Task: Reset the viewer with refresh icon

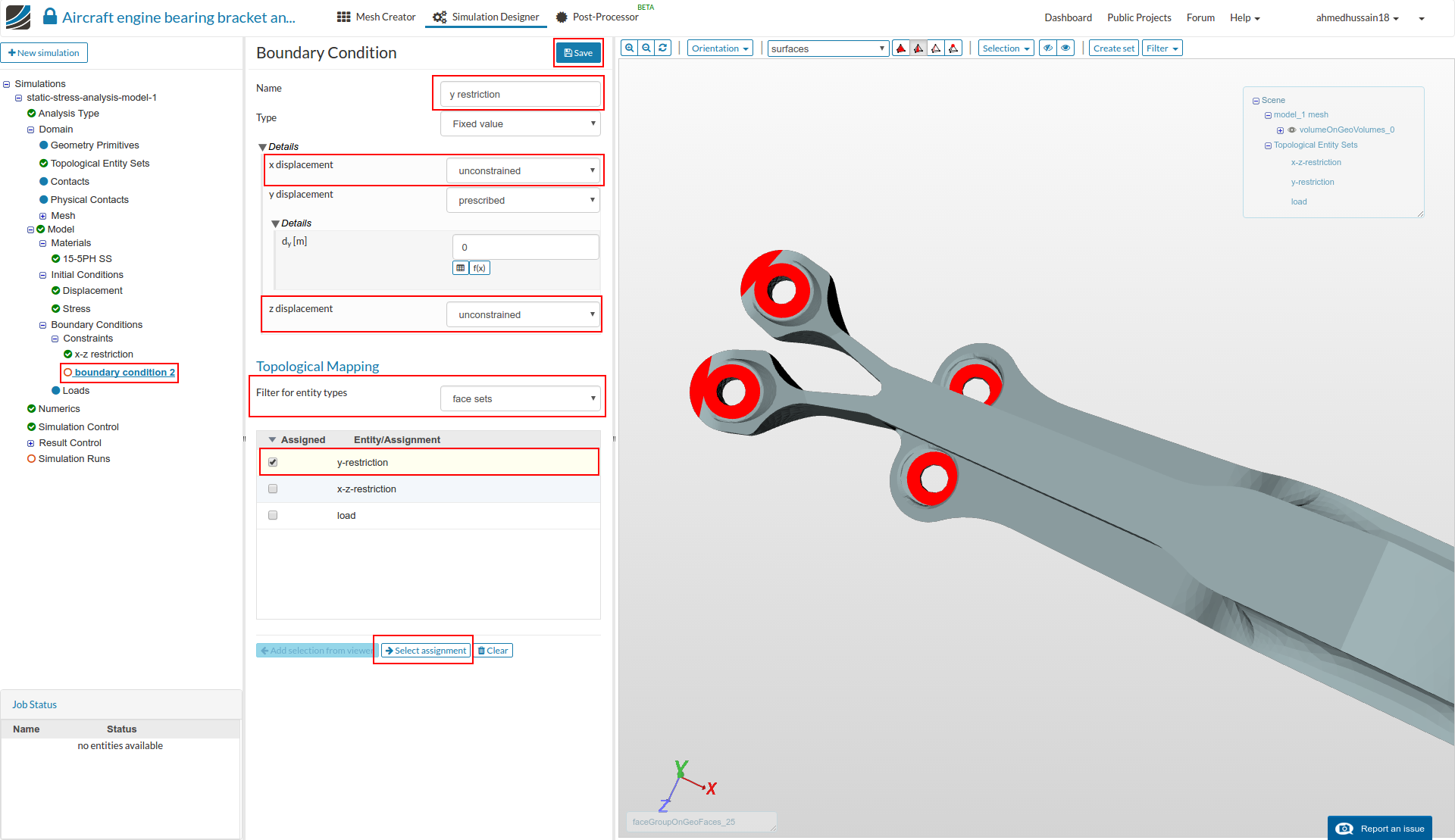Action: pyautogui.click(x=663, y=48)
